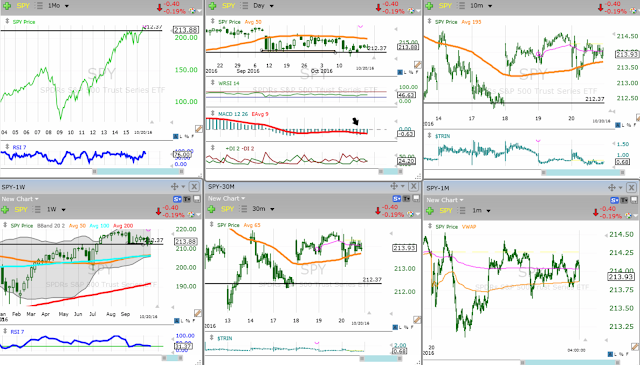Click the green plus icon in SPY-1W chart
The image size is (640, 365).
coord(5,209)
